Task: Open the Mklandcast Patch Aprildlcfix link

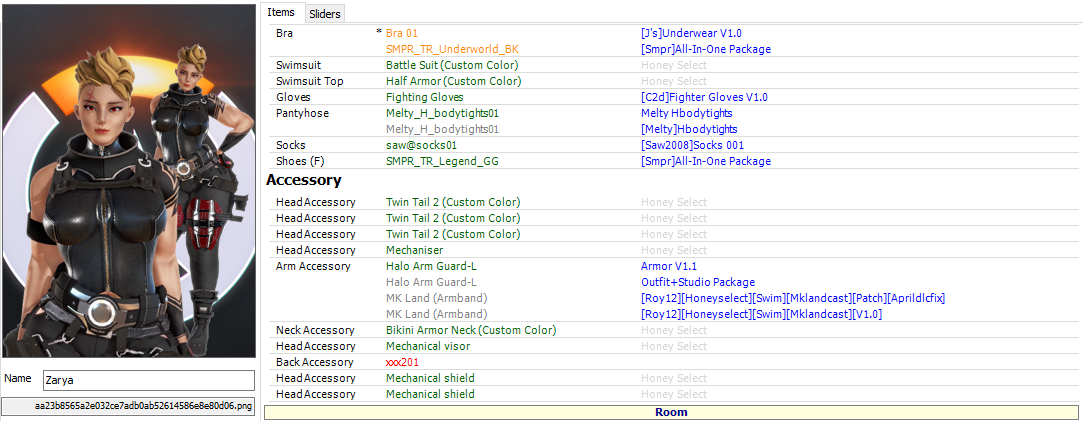Action: (793, 298)
